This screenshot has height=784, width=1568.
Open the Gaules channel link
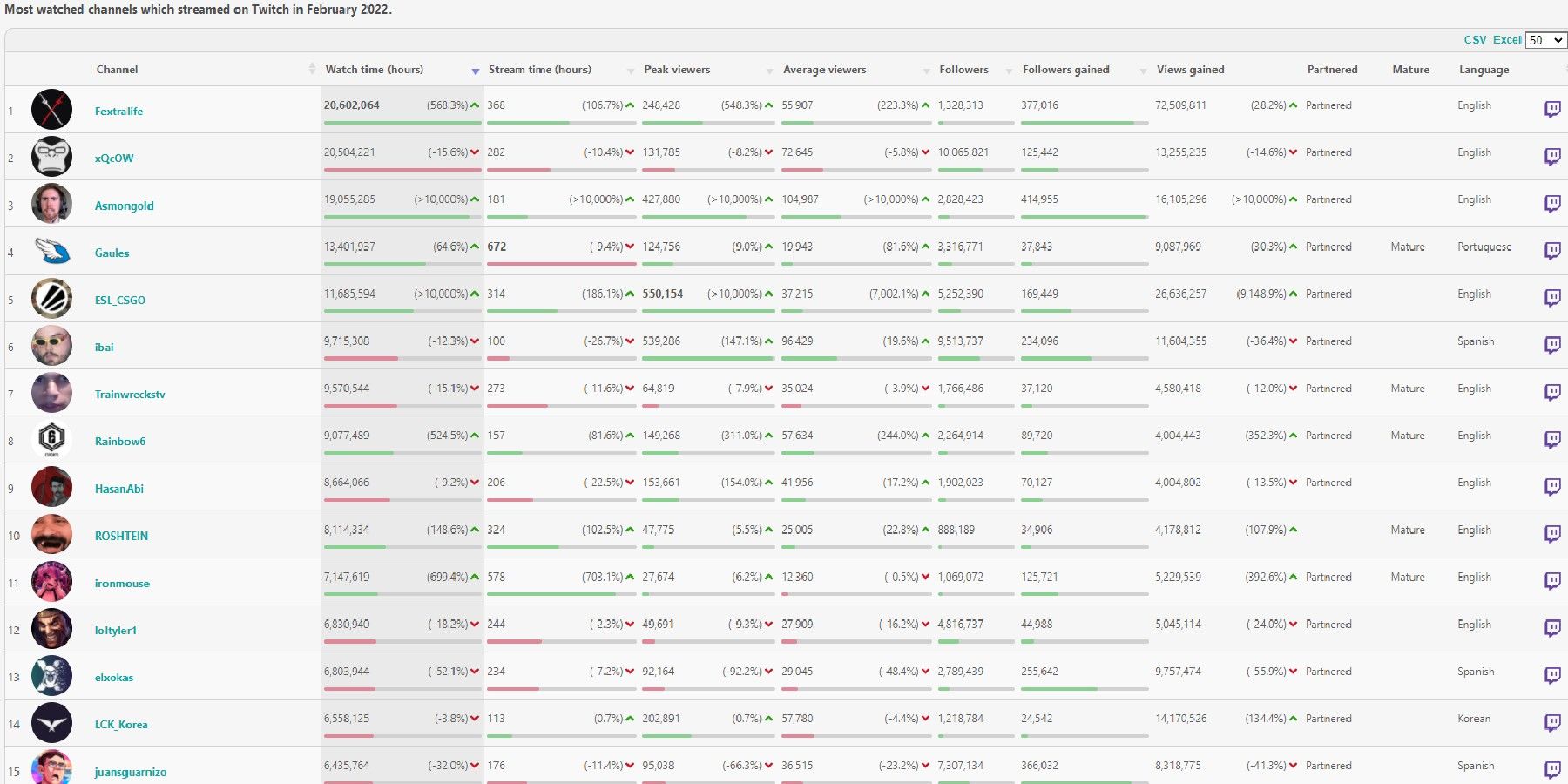tap(112, 253)
